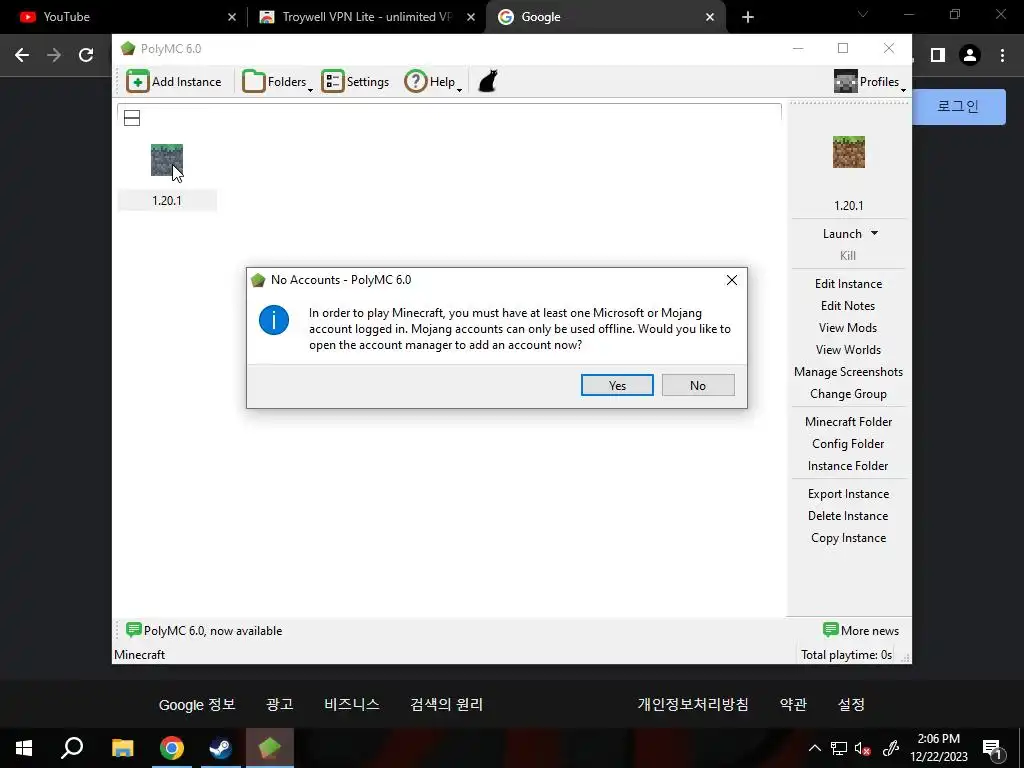This screenshot has height=768, width=1024.
Task: Click Yes in the No Accounts dialog
Action: click(617, 385)
